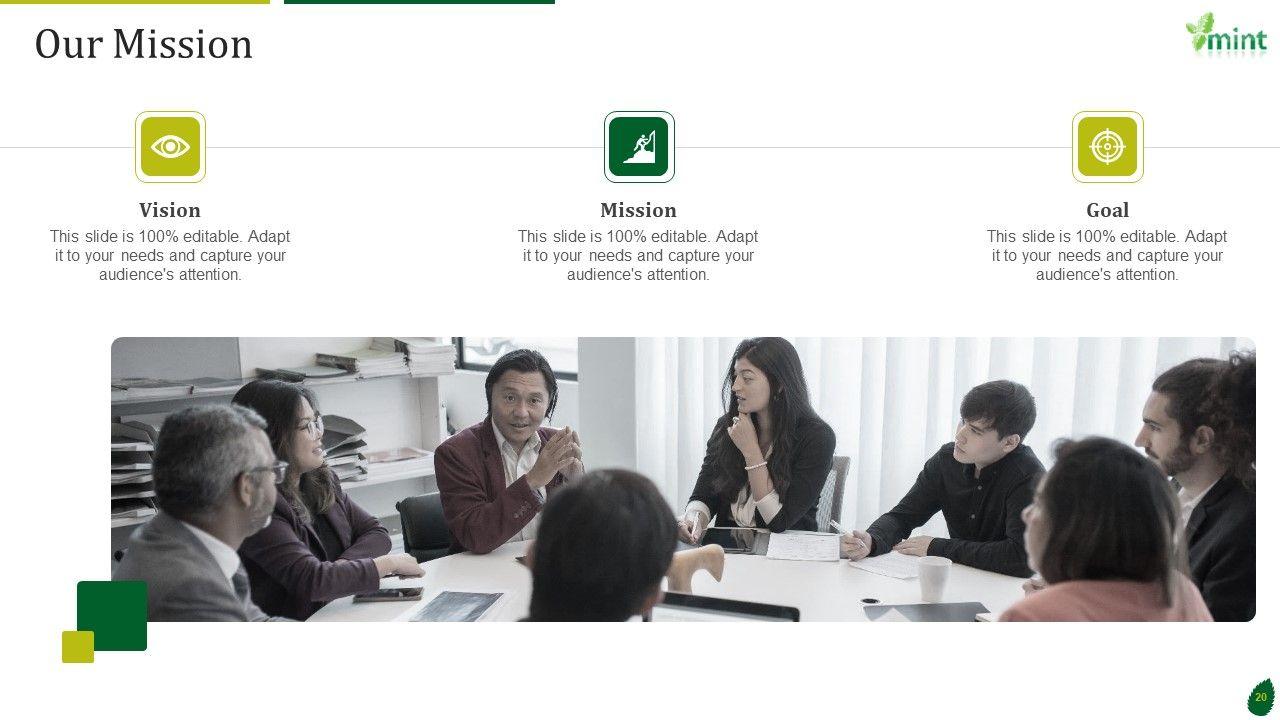Click the Goal target icon
Viewport: 1280px width, 720px height.
click(x=1107, y=147)
